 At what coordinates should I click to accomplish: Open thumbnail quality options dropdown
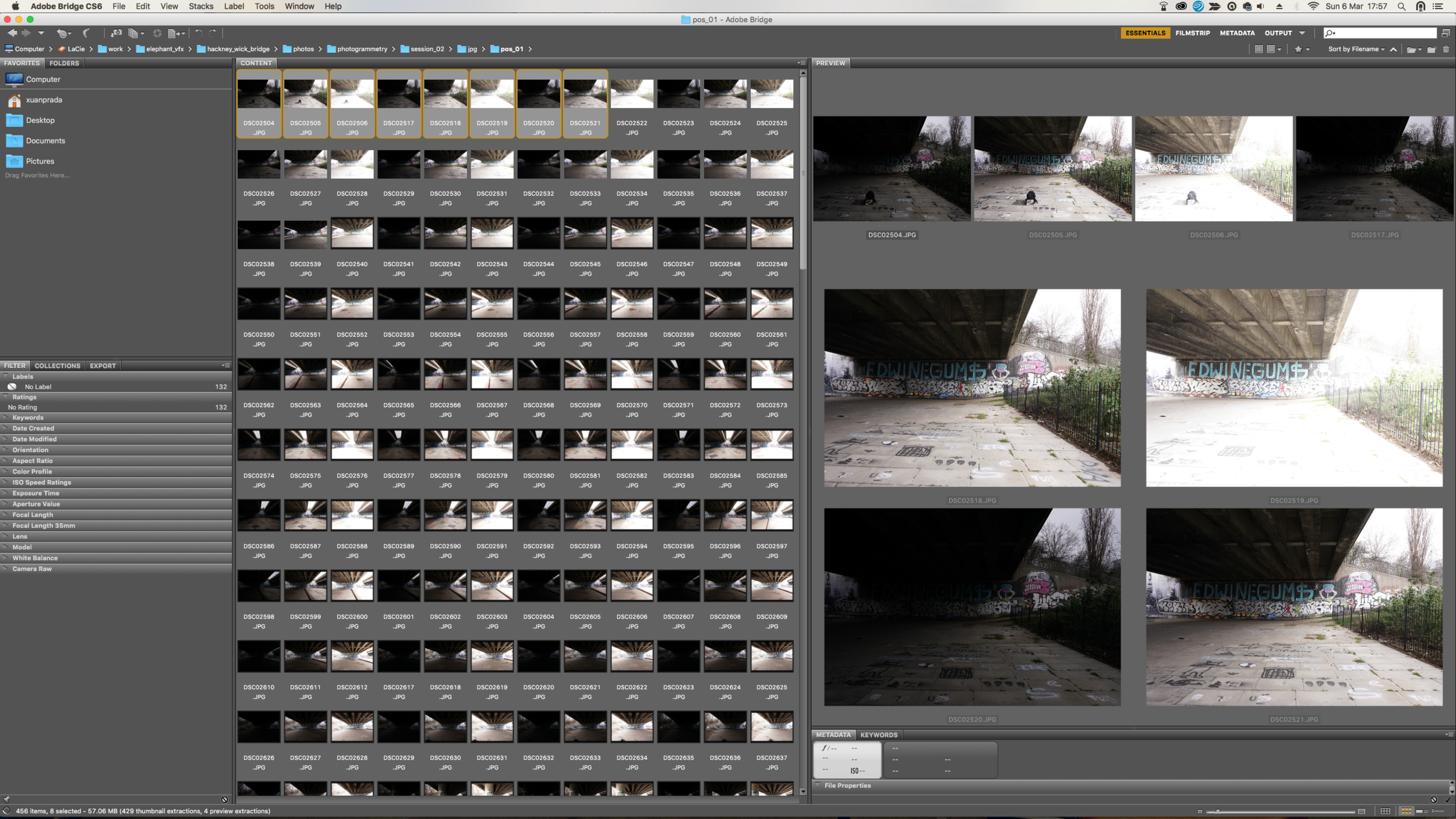coord(1274,50)
